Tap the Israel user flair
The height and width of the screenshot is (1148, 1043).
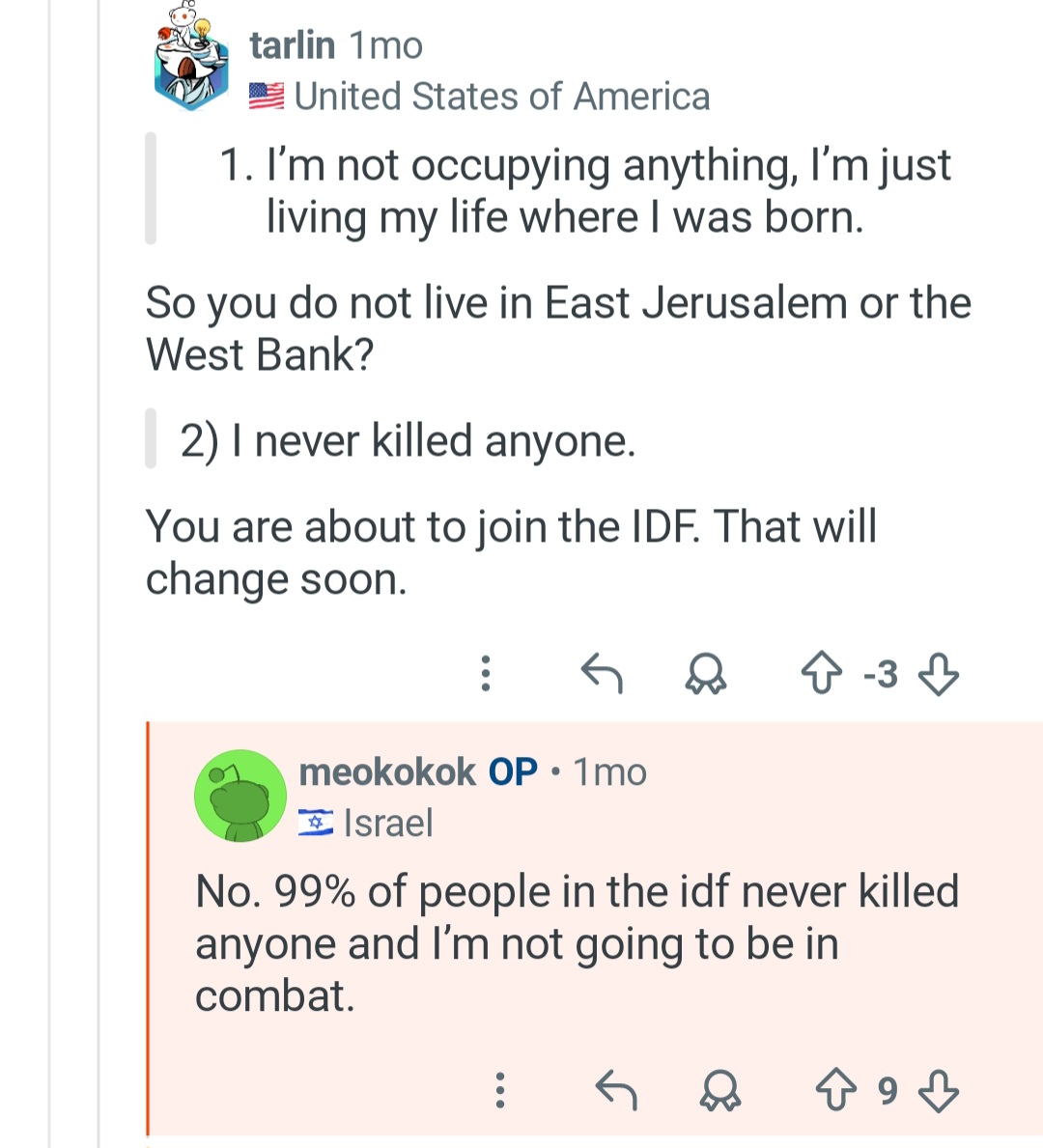pyautogui.click(x=387, y=824)
